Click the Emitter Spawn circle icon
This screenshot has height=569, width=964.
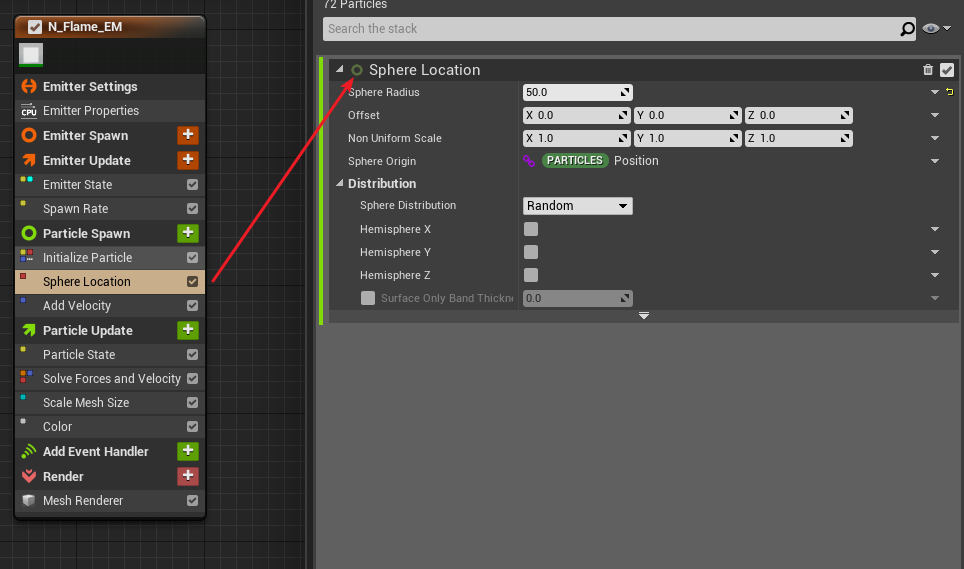pos(29,135)
